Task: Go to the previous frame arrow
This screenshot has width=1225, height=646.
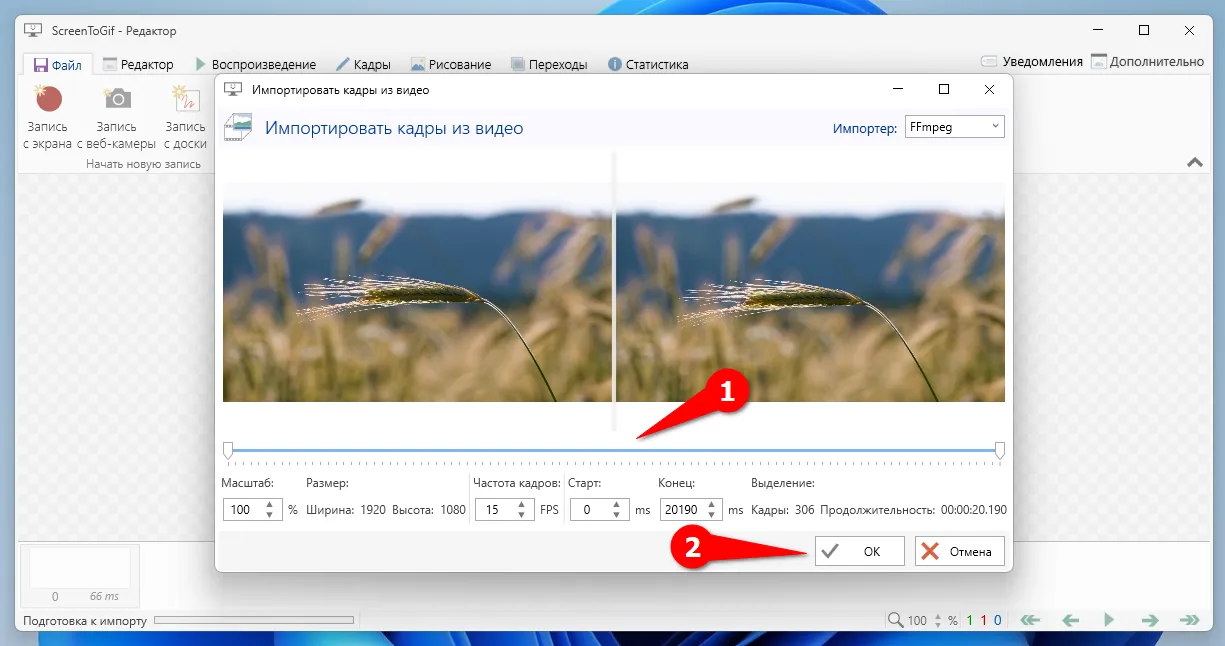Action: (x=1069, y=619)
